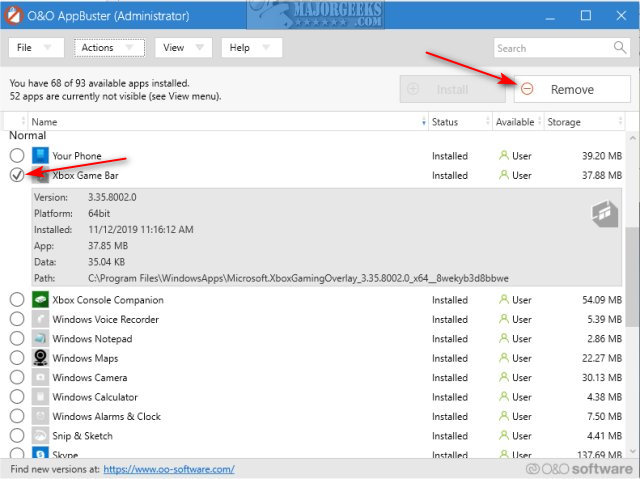Select the Your Phone checkbox

coord(17,156)
